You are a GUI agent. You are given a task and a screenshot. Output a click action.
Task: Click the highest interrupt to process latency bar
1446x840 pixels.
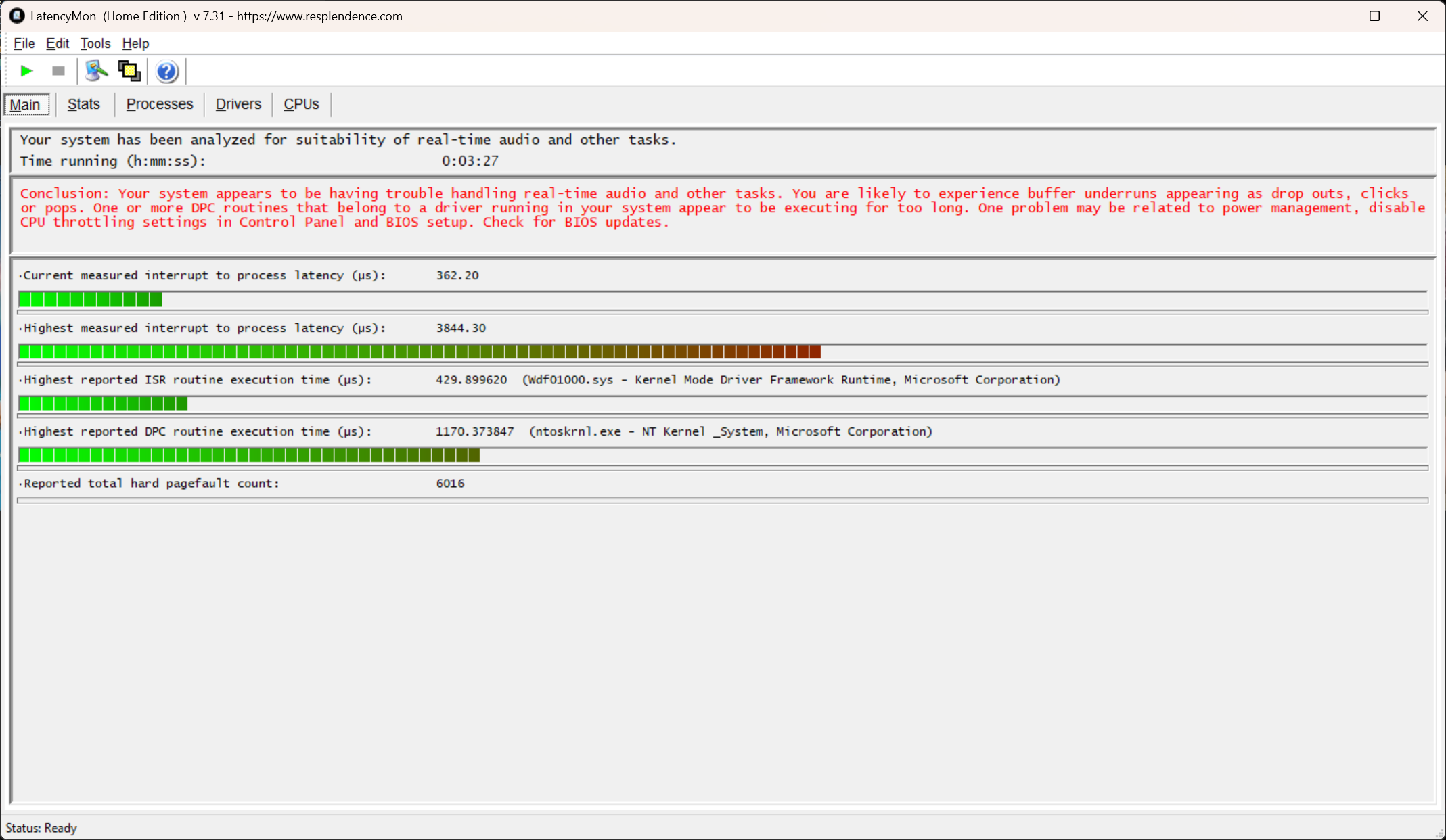pos(723,352)
